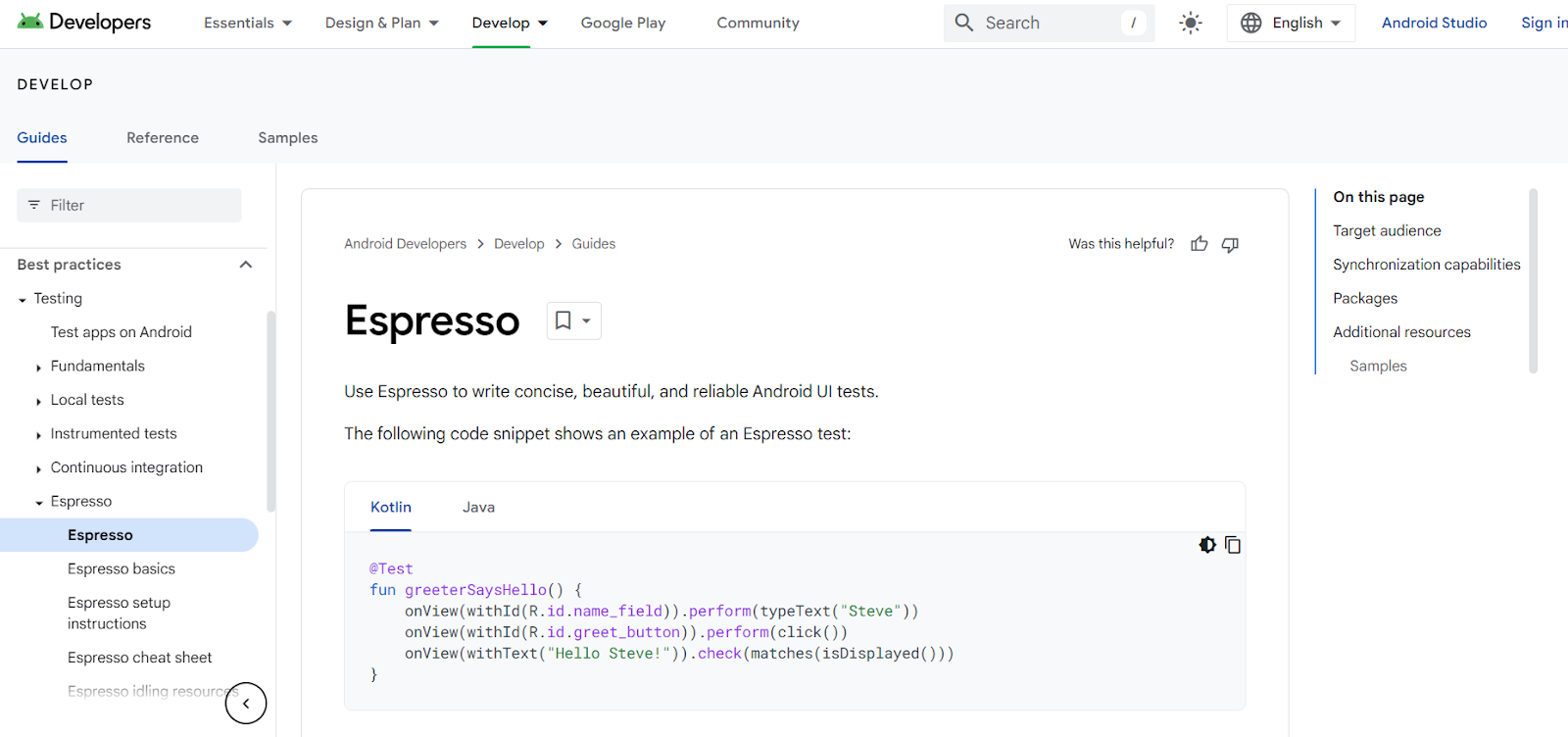Open the Essentials dropdown menu
This screenshot has height=737, width=1568.
248,23
